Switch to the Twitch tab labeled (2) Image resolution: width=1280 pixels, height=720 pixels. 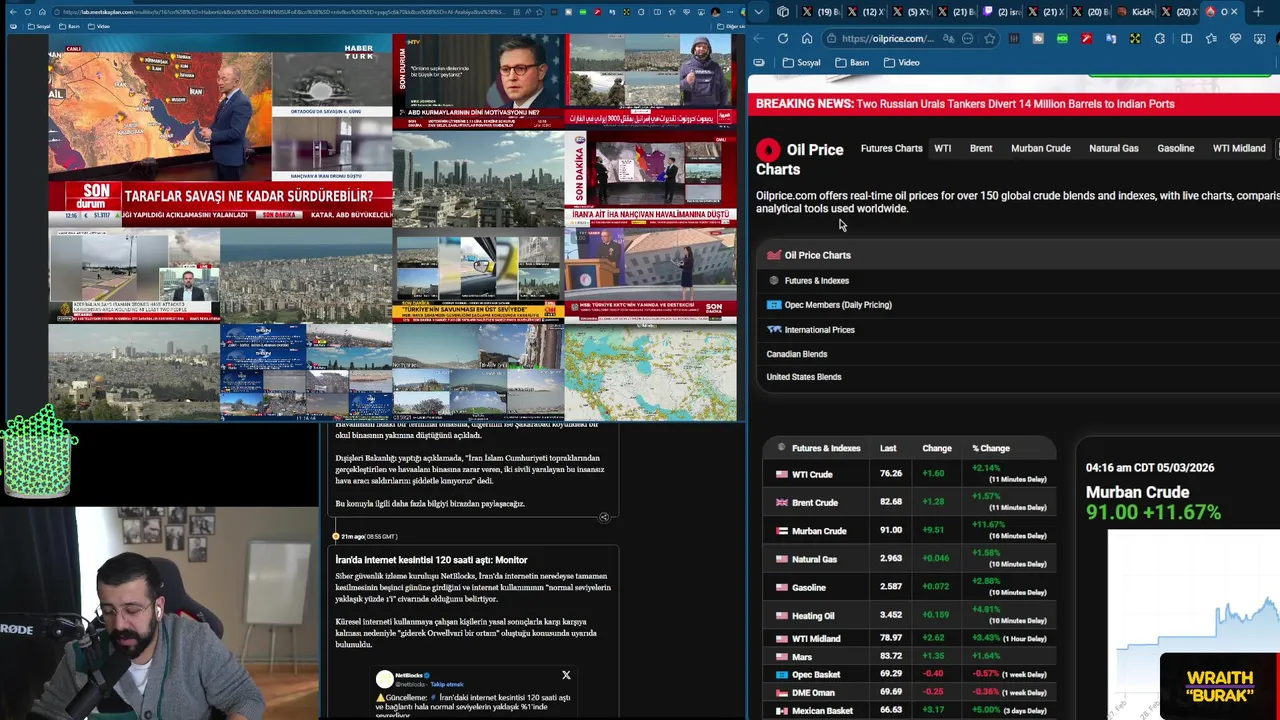[1001, 12]
